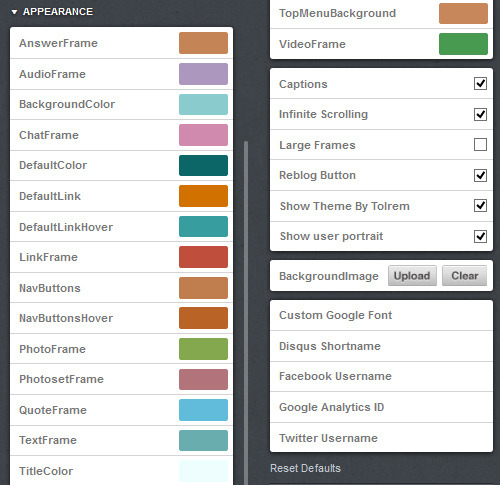Viewport: 500px width, 485px height.
Task: Disable the Captions checkbox
Action: (x=480, y=83)
